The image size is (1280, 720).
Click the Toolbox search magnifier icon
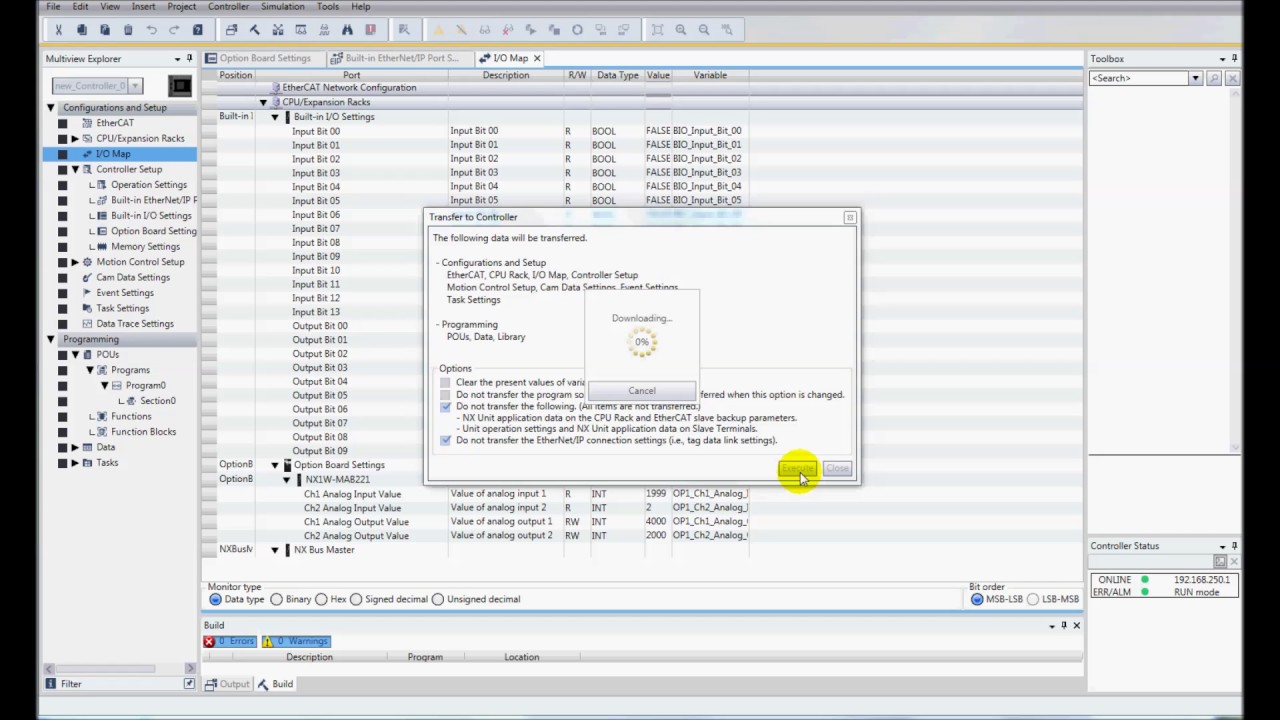pyautogui.click(x=1214, y=78)
